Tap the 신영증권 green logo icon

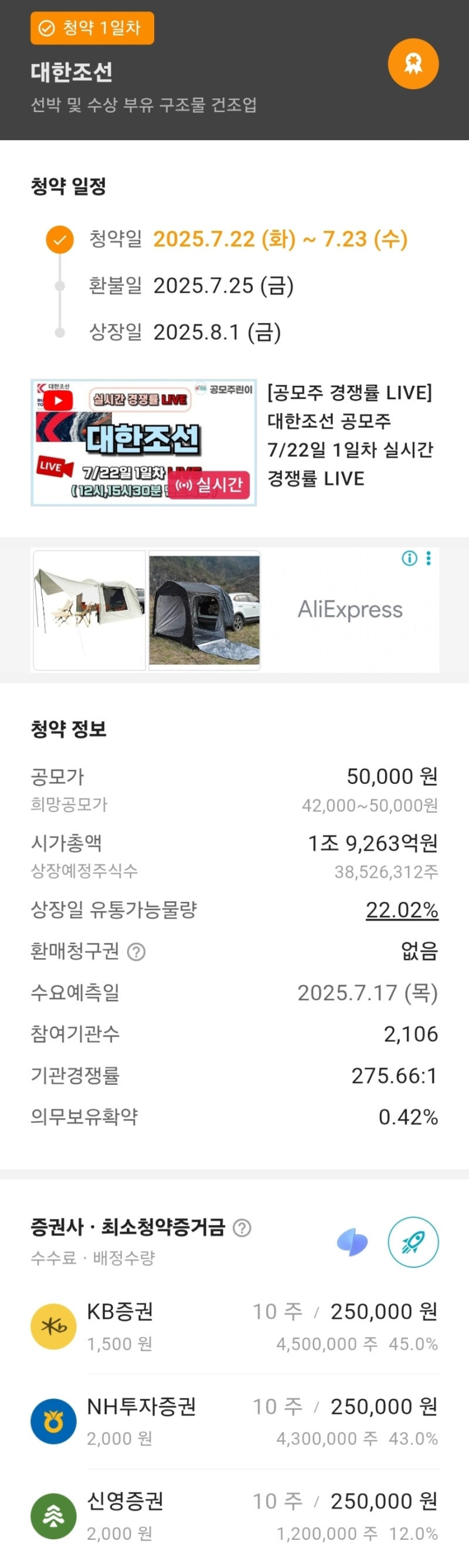(53, 1516)
